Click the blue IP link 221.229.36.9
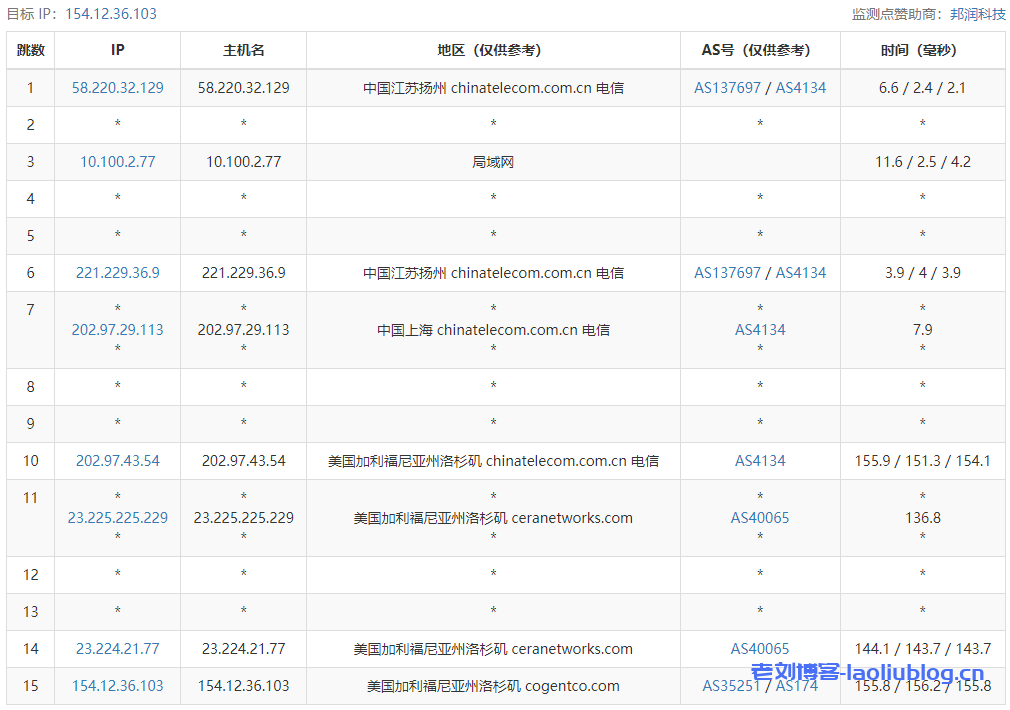 point(118,273)
